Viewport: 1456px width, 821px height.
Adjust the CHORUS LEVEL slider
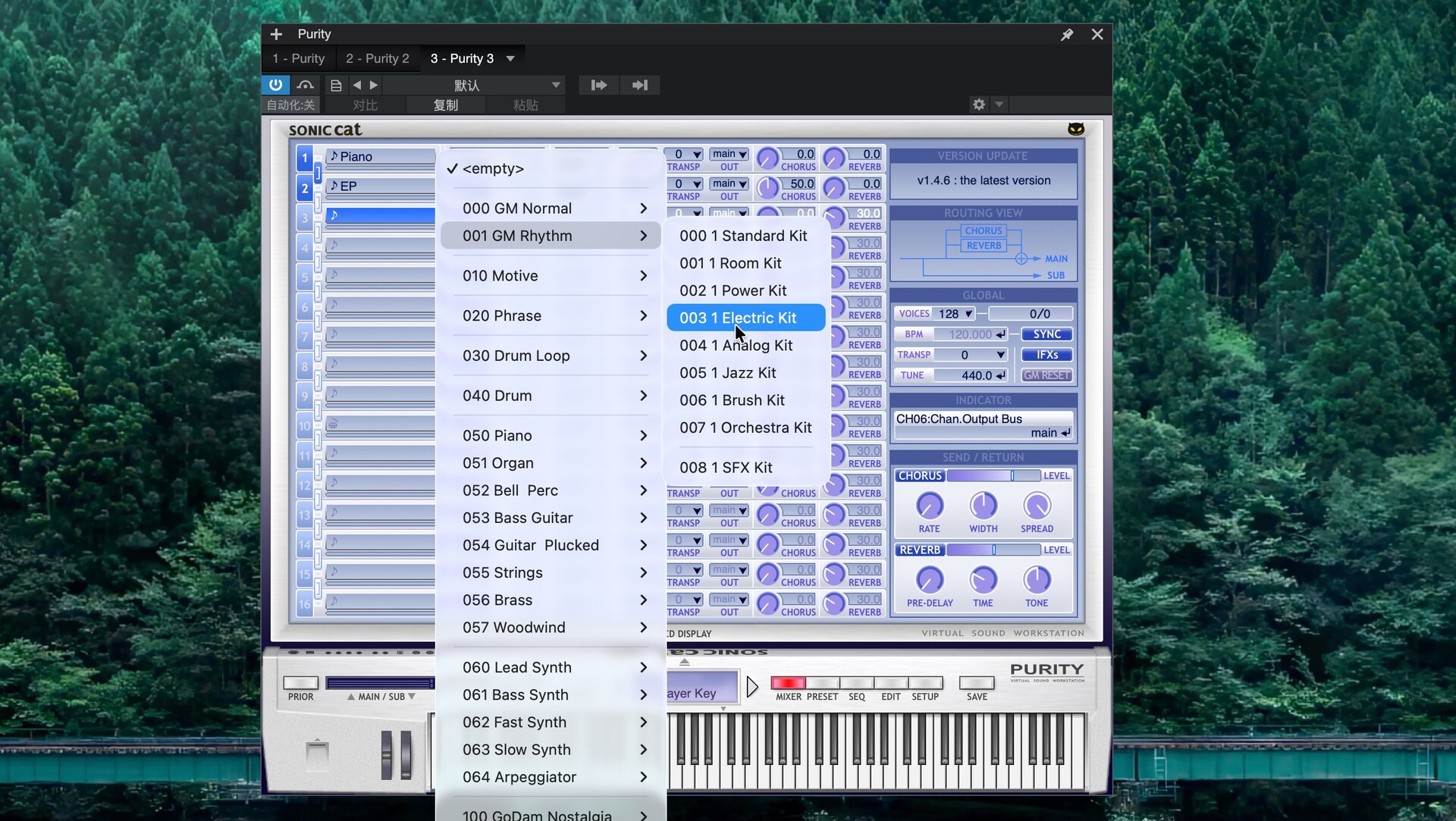993,475
